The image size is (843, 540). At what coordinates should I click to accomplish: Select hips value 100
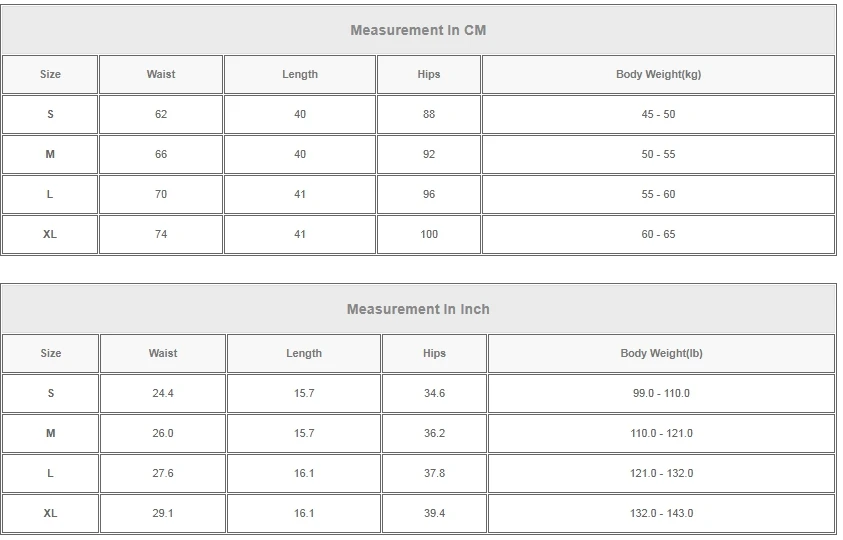(x=428, y=235)
